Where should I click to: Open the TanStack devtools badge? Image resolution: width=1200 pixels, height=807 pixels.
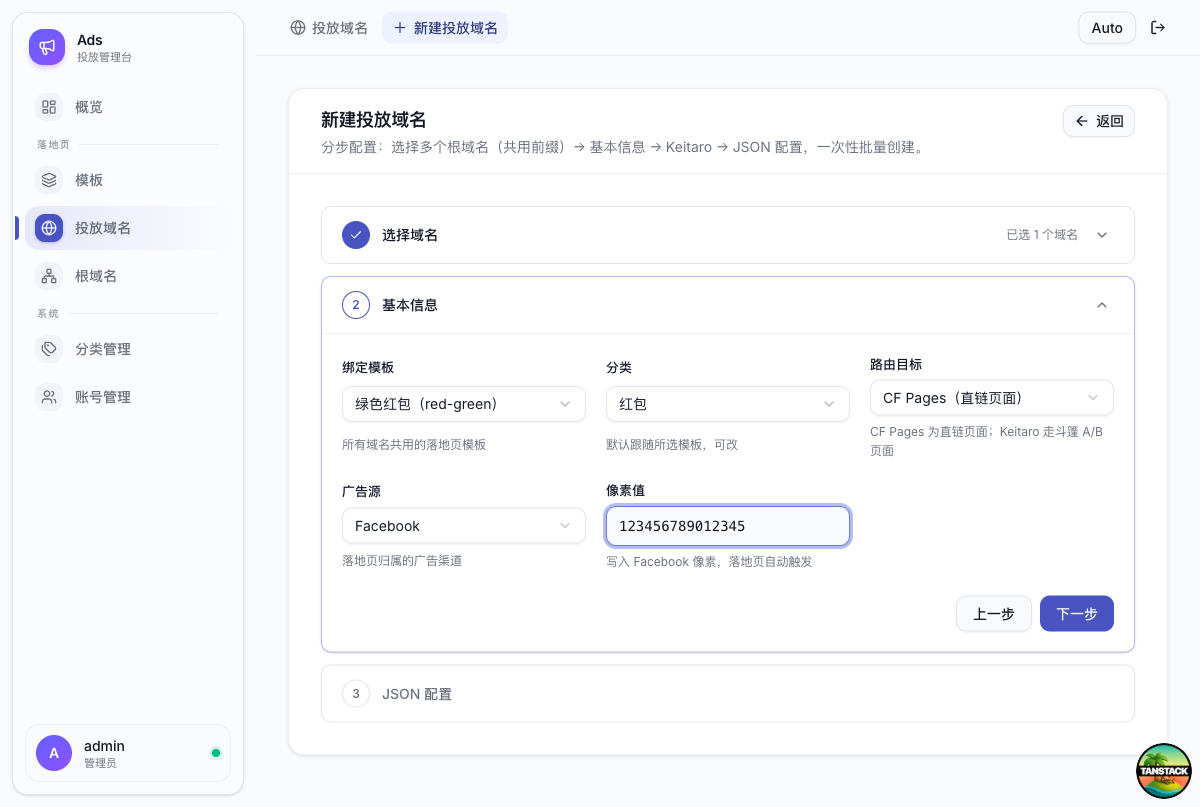[x=1164, y=771]
